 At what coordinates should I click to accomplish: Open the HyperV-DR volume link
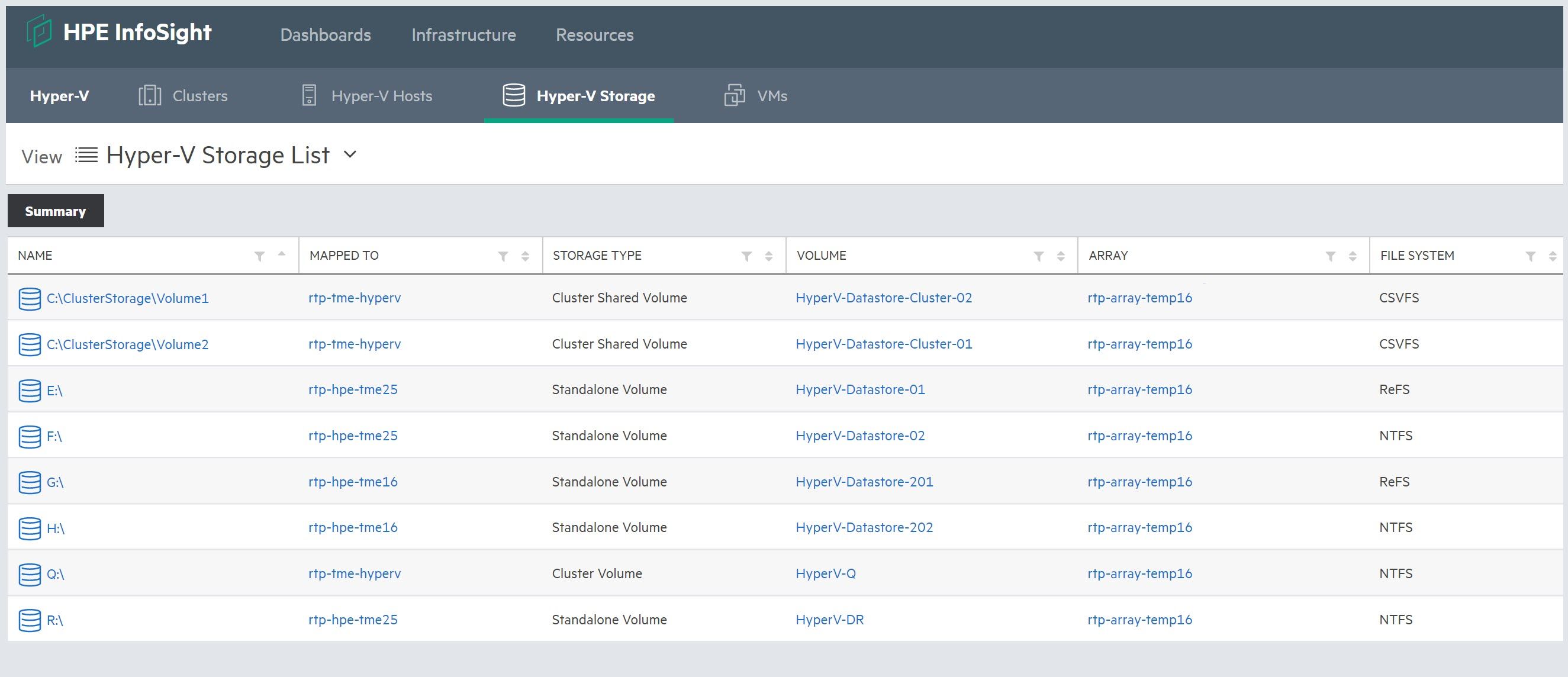830,619
